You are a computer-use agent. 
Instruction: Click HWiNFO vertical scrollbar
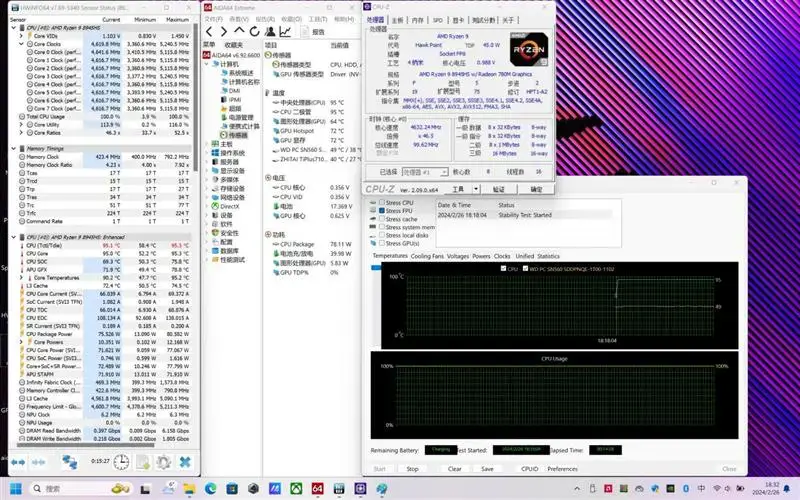coord(196,97)
